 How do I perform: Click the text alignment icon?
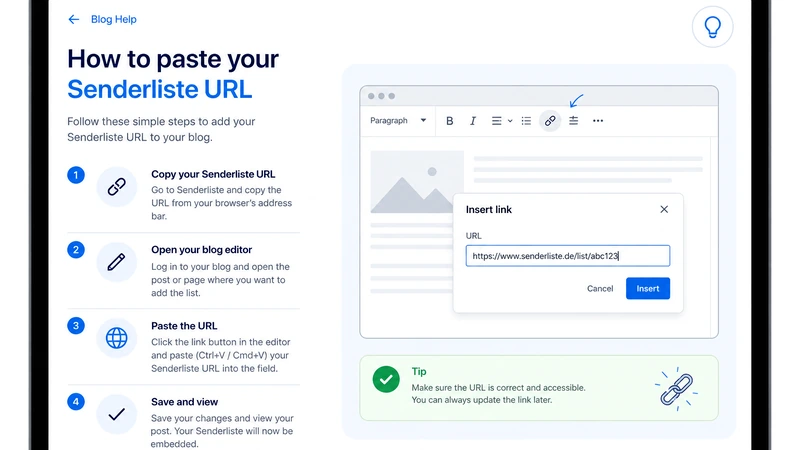(496, 121)
